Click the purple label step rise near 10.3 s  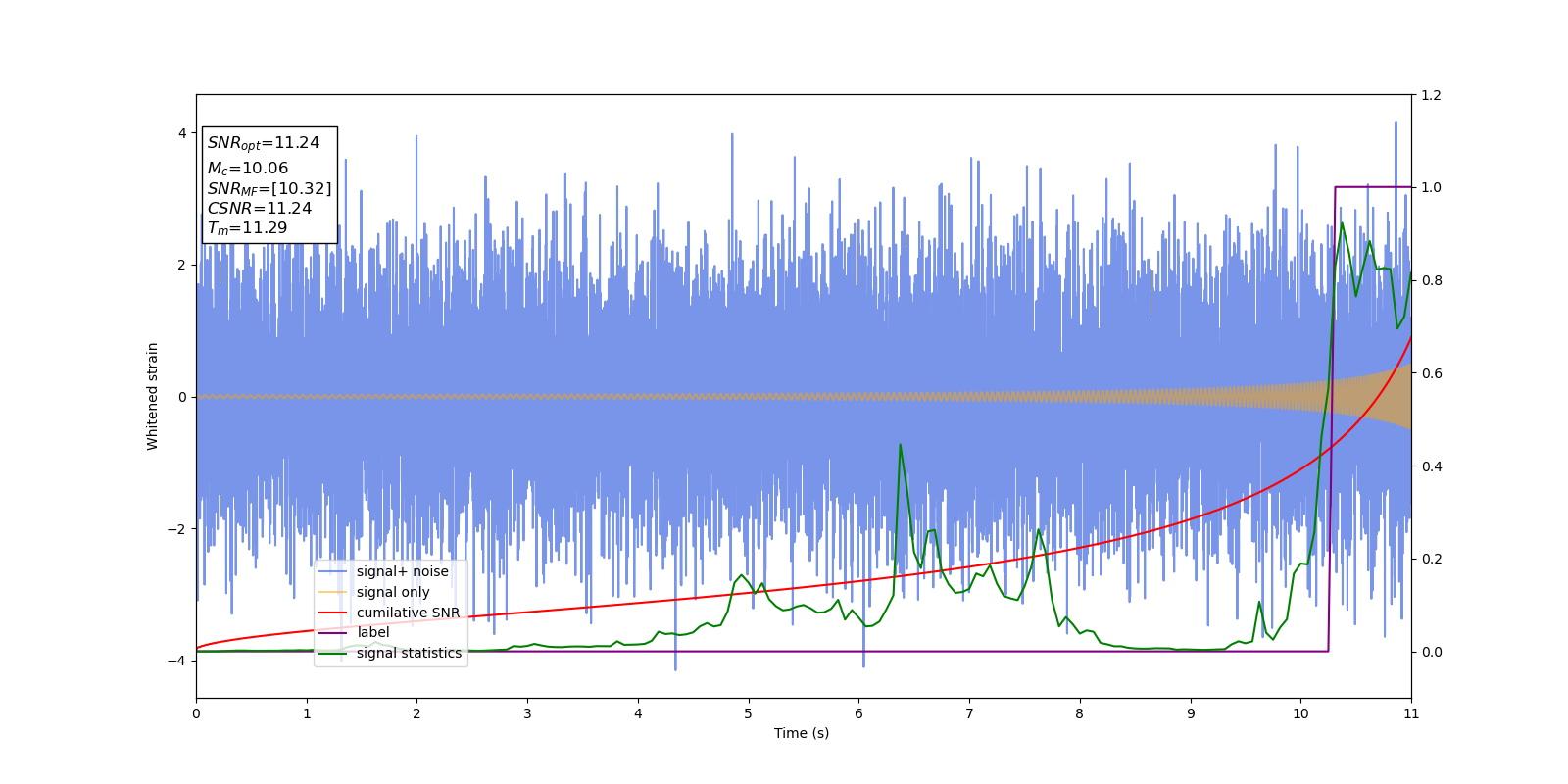pyautogui.click(x=1332, y=419)
